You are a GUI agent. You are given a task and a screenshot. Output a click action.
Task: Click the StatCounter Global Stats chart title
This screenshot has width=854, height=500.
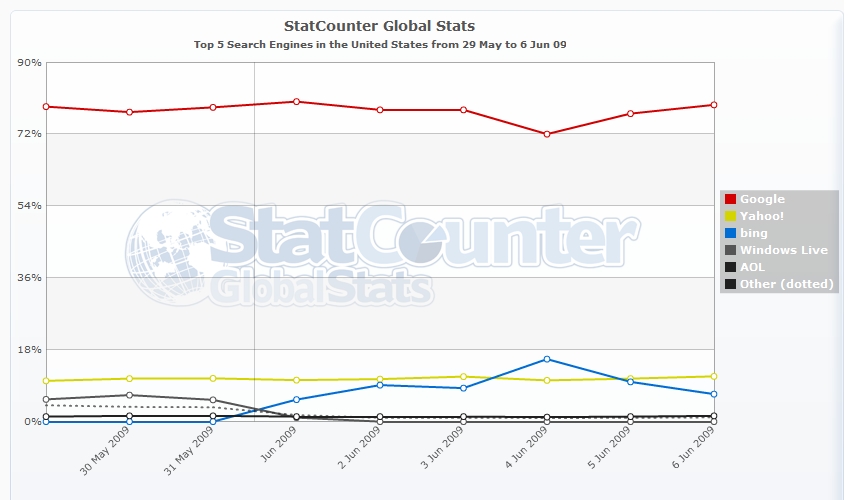(x=380, y=25)
